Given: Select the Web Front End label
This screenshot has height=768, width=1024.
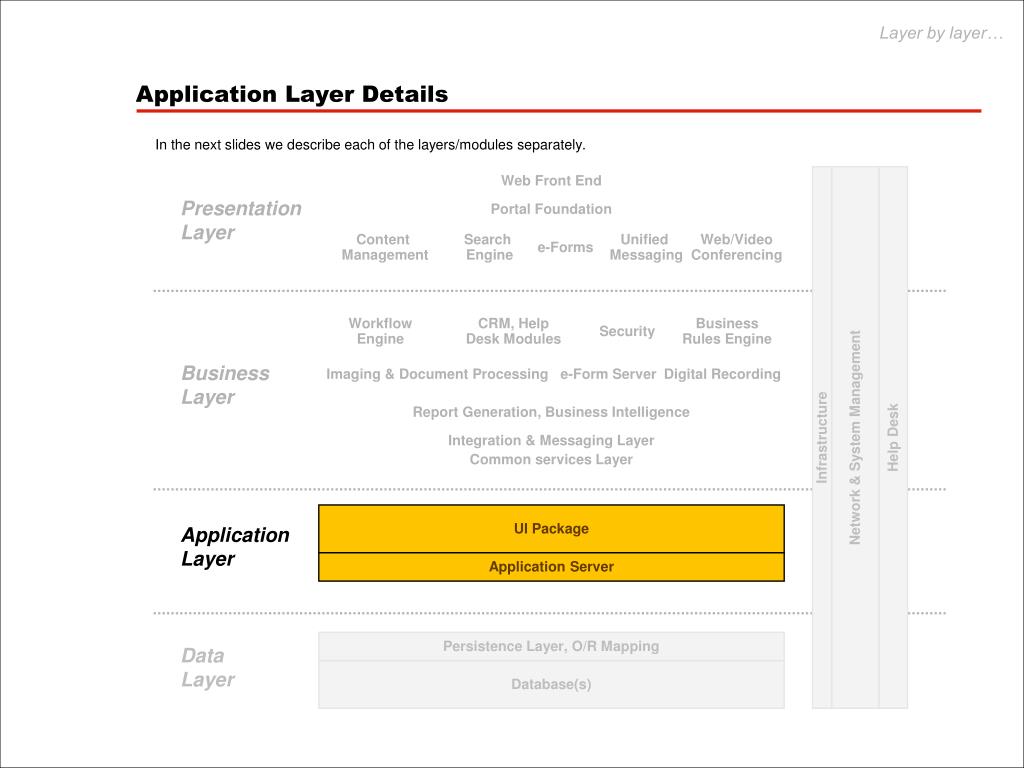Looking at the screenshot, I should coord(551,180).
